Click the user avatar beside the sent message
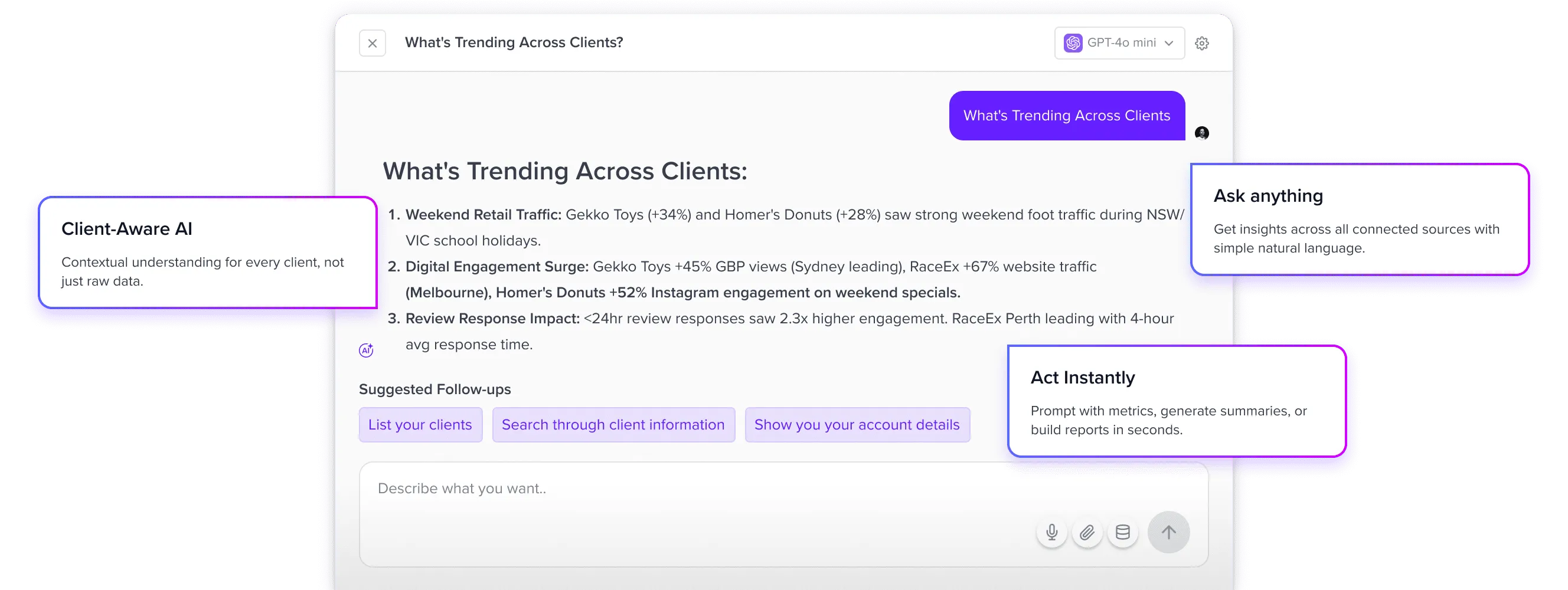This screenshot has height=590, width=1568. click(1201, 133)
